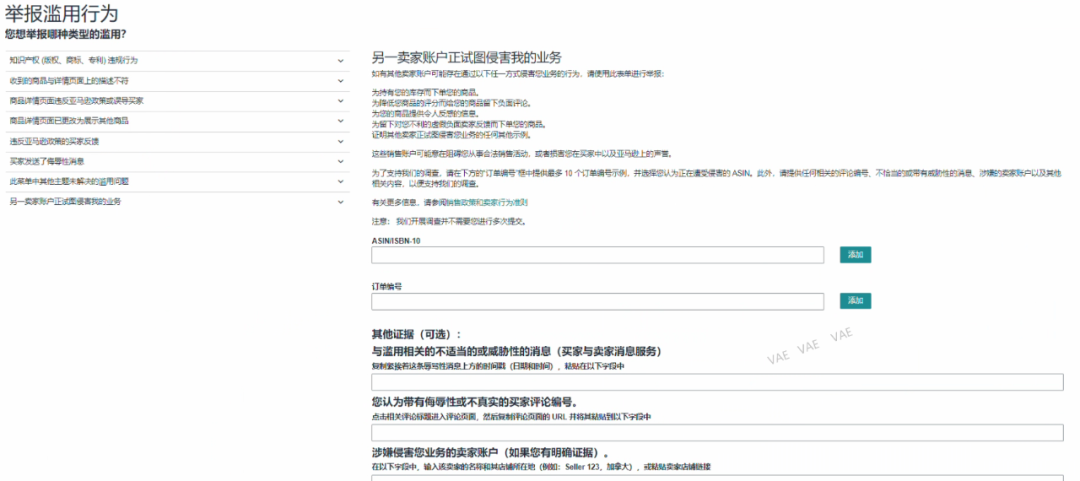Collapse the 另一卖家账户正试图侵害我的业务 chevron
1080x481 pixels.
point(340,203)
